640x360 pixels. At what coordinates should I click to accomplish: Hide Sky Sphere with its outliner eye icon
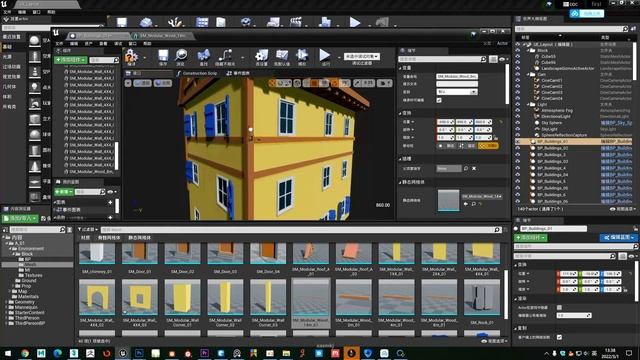518,123
